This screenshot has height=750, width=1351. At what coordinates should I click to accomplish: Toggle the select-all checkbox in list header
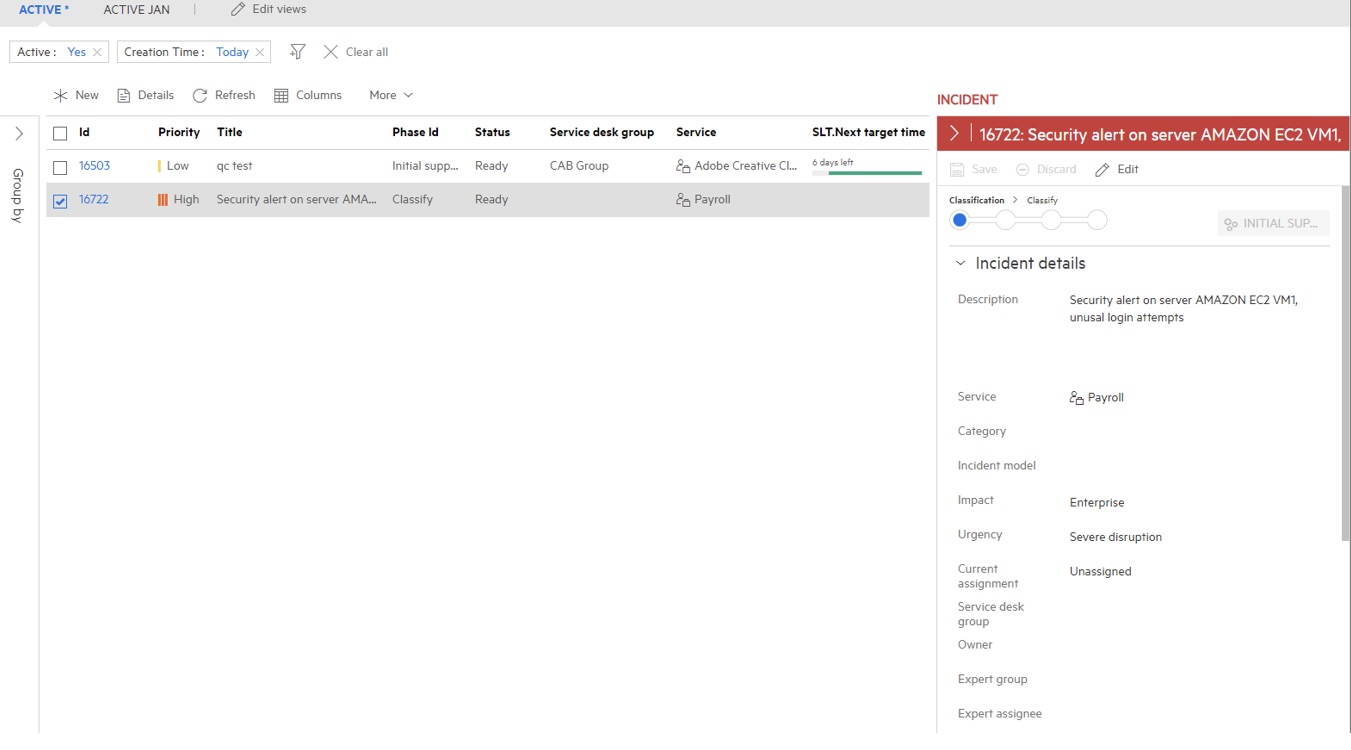tap(58, 132)
